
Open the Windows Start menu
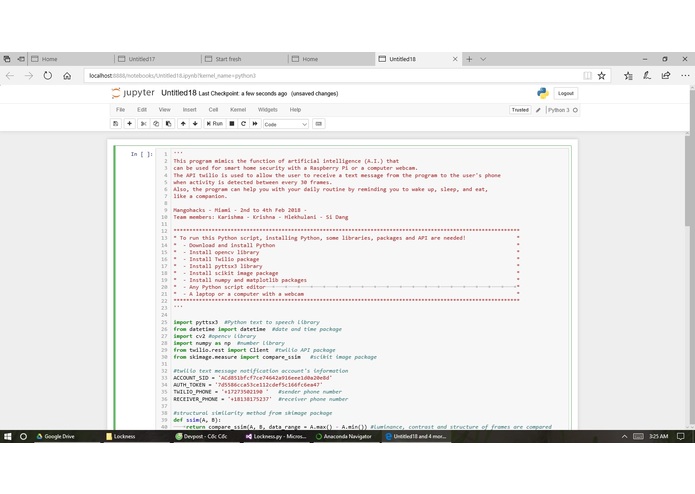point(8,436)
